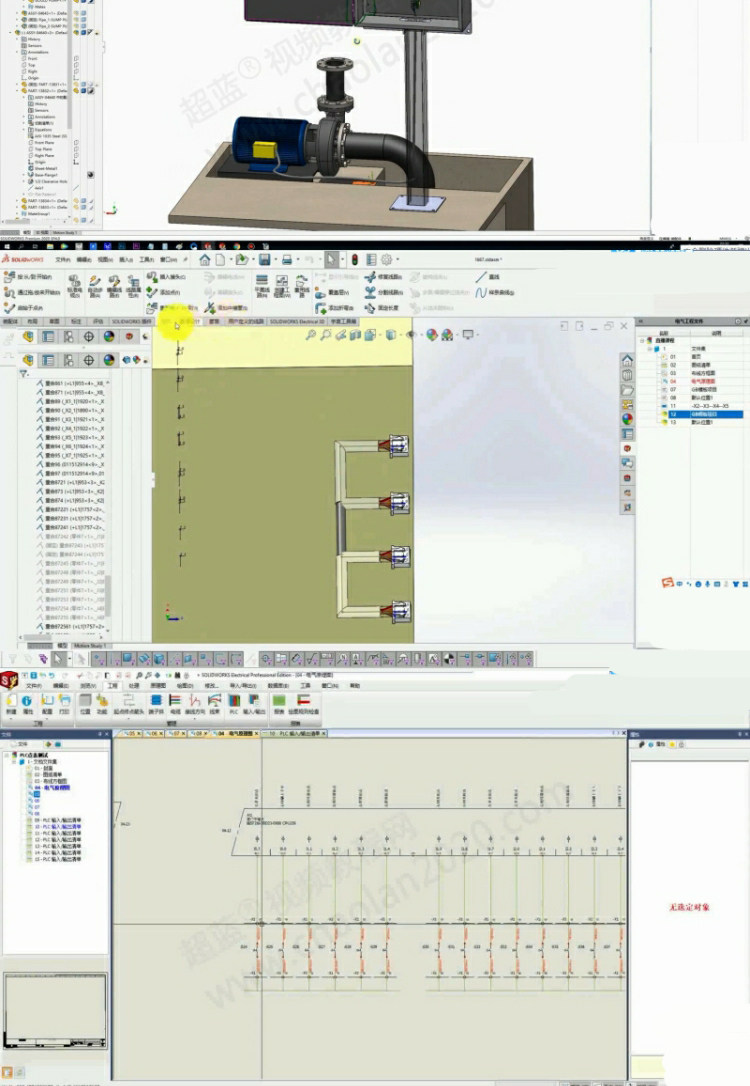This screenshot has height=1086, width=750.
Task: Open the 工具 menu in SolidWorks
Action: click(x=147, y=260)
